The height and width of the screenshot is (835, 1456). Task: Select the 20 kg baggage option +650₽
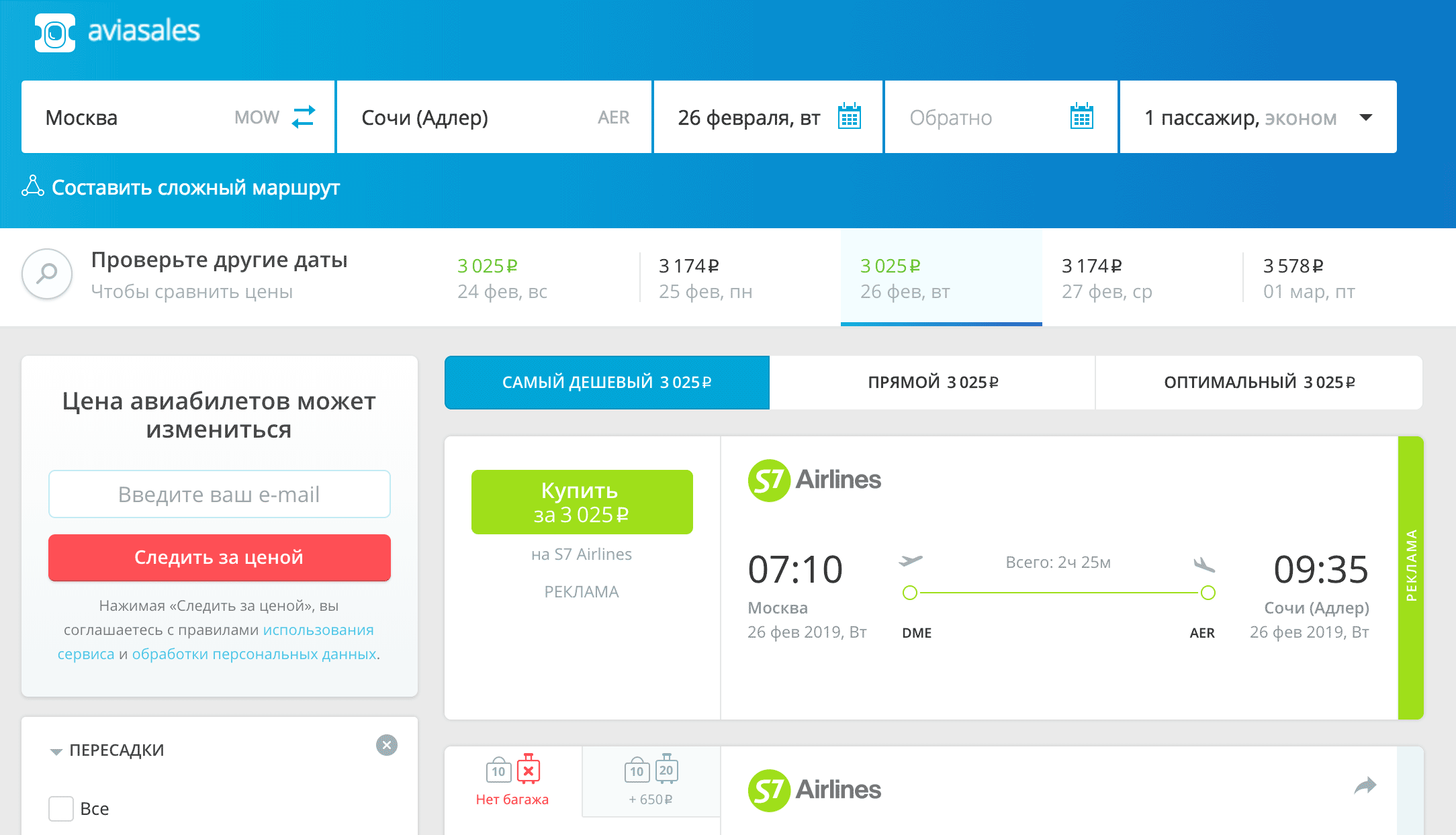pos(651,781)
